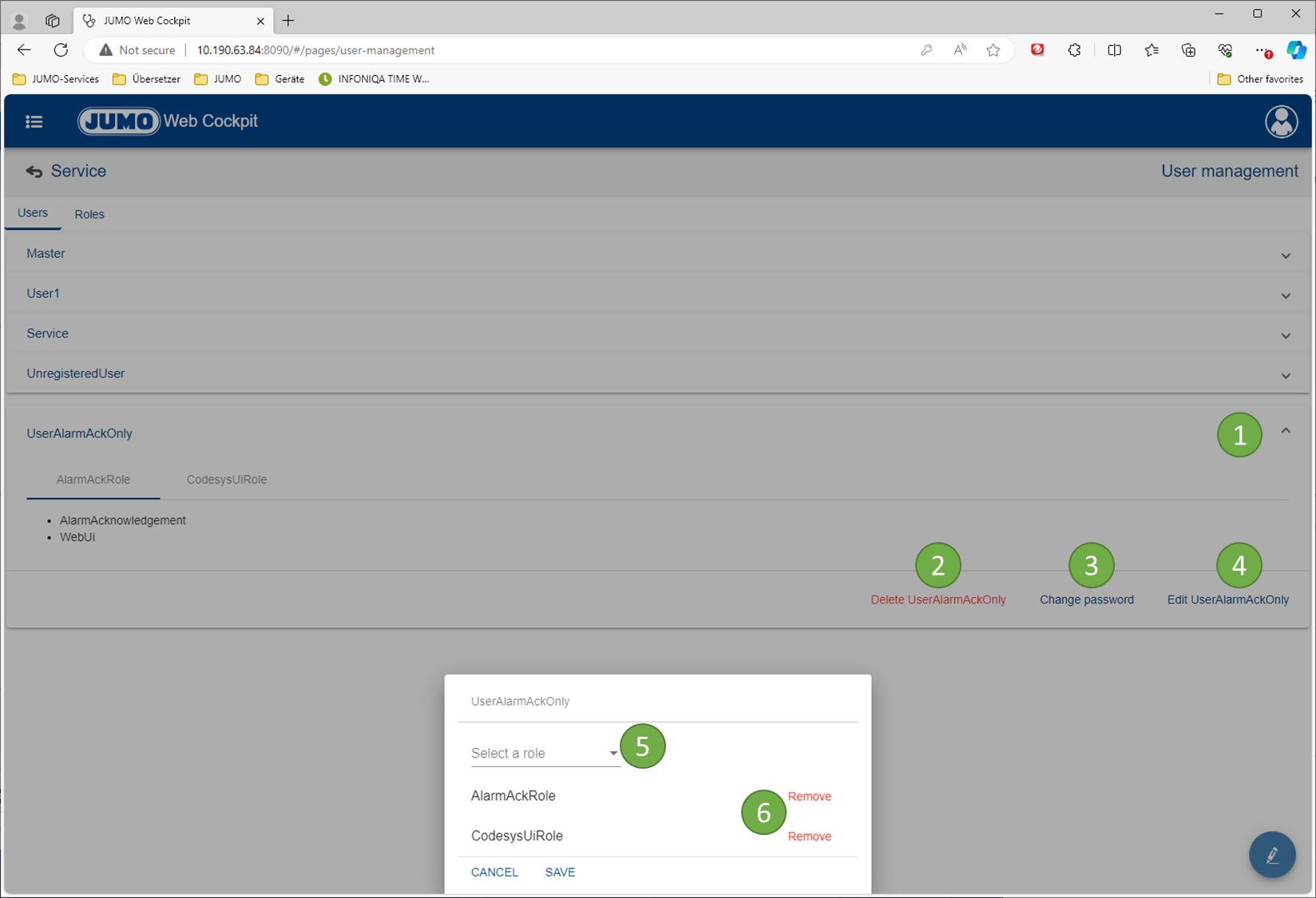Screen dimensions: 1316x898
Task: Click Edit UserAlarmAckOnly
Action: pos(1227,599)
